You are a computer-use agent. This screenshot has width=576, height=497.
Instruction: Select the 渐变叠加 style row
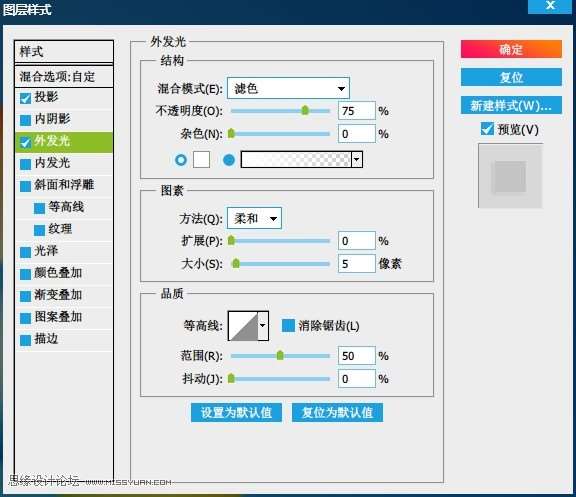64,296
